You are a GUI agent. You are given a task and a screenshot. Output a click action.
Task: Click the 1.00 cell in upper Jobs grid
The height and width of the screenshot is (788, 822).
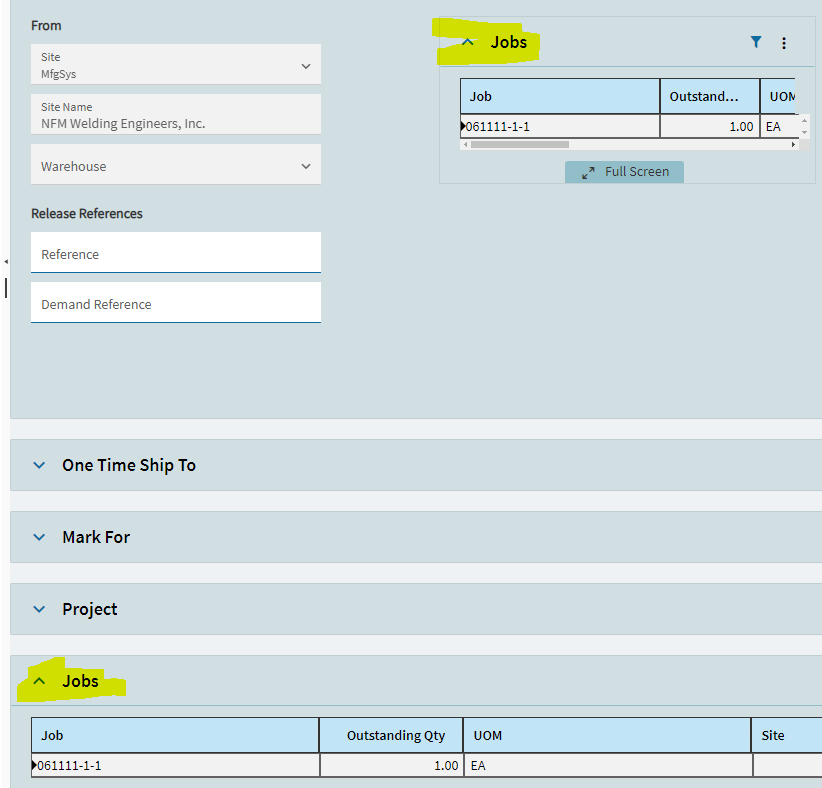pos(710,126)
